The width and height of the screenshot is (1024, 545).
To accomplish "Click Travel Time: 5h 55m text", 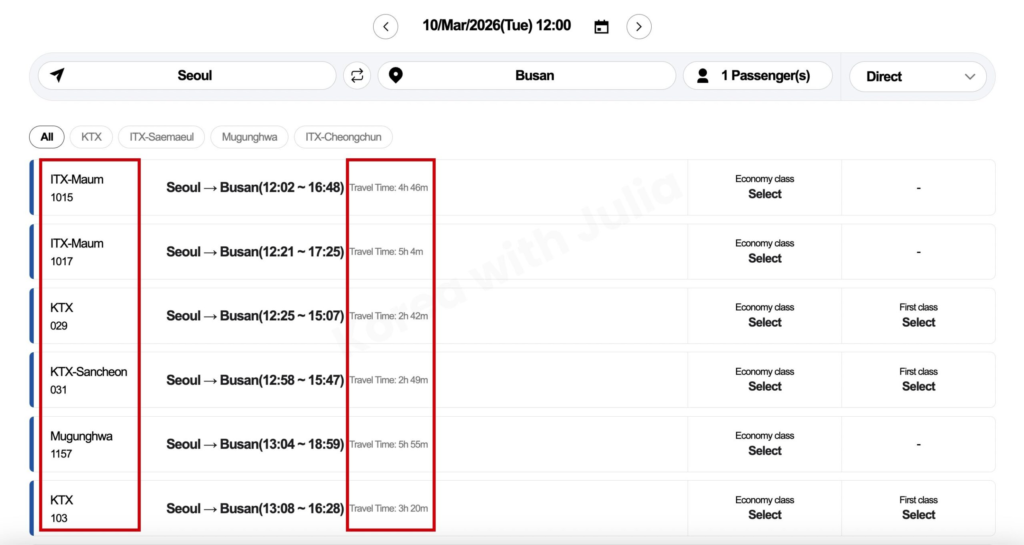I will click(389, 444).
